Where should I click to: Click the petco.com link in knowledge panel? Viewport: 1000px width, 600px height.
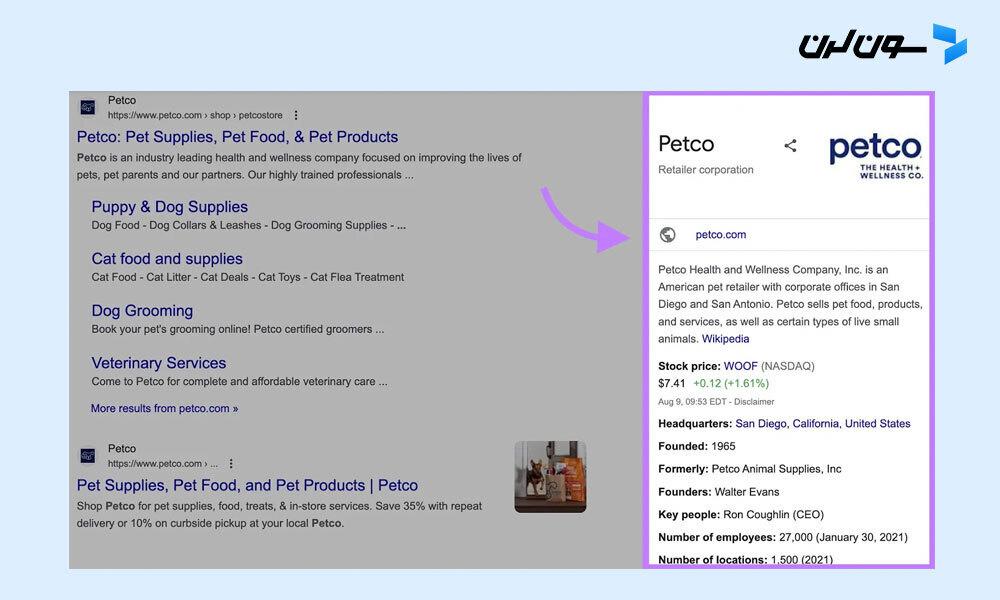[x=721, y=235]
